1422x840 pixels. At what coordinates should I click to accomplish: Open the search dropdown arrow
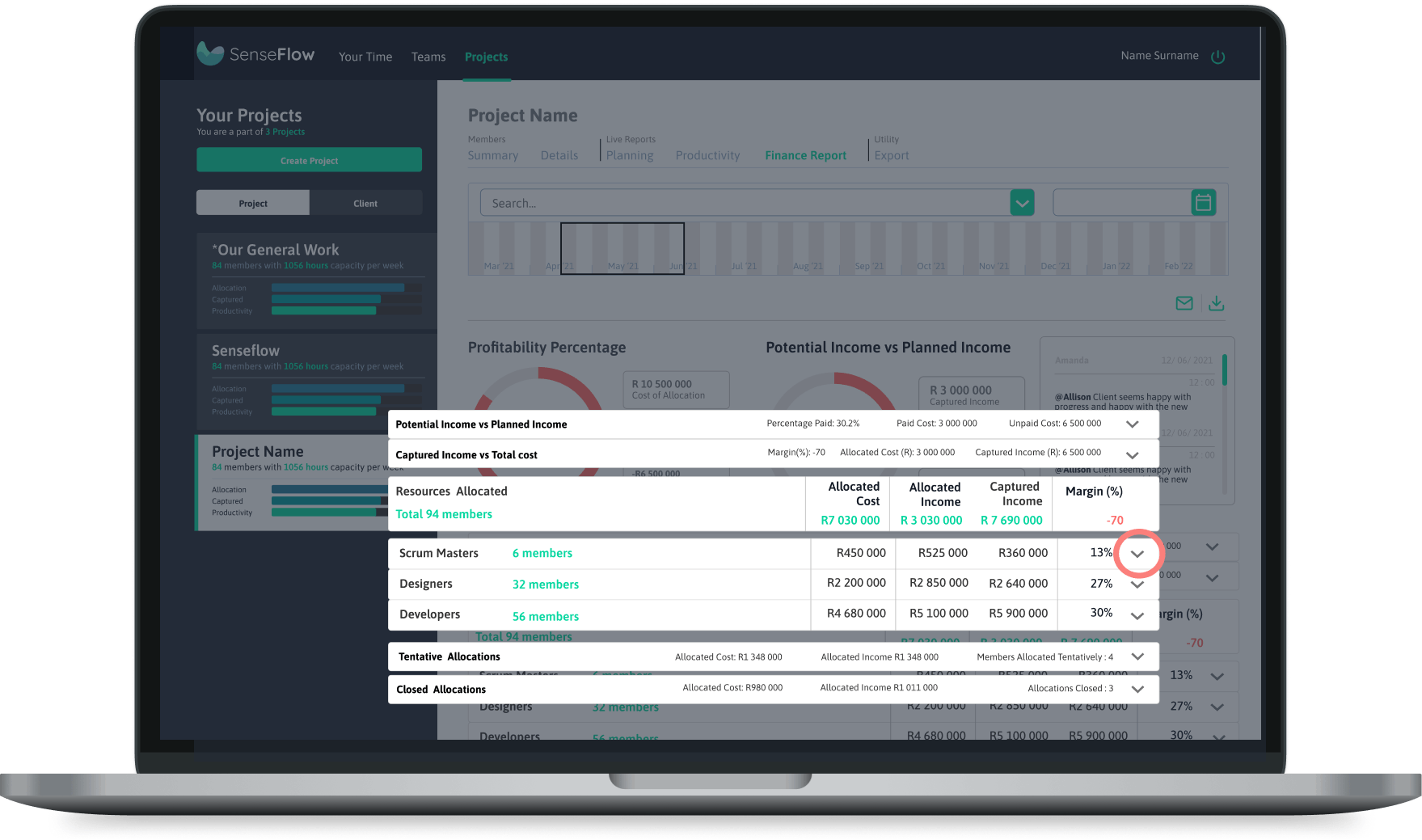1022,202
